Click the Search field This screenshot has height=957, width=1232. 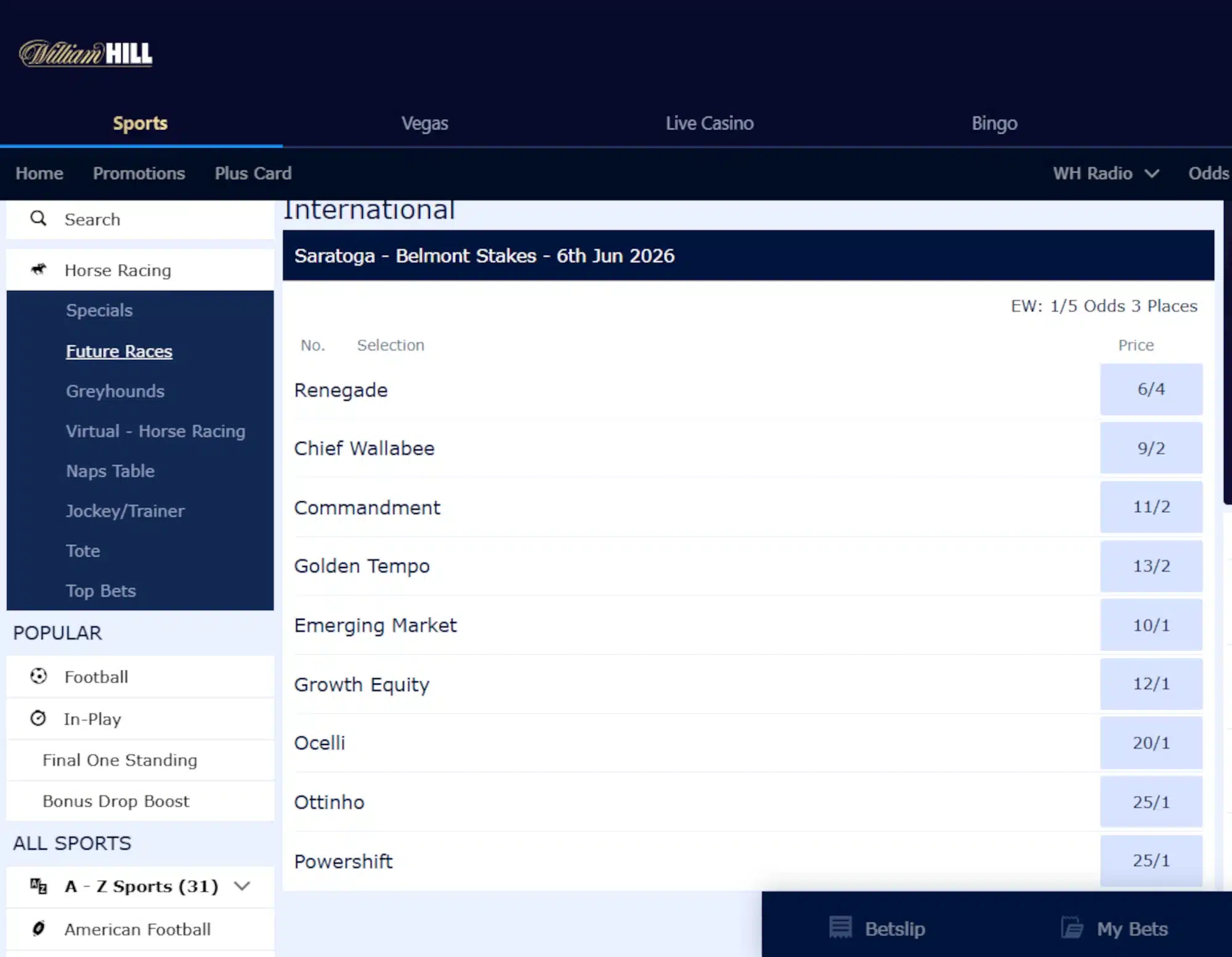pyautogui.click(x=140, y=219)
